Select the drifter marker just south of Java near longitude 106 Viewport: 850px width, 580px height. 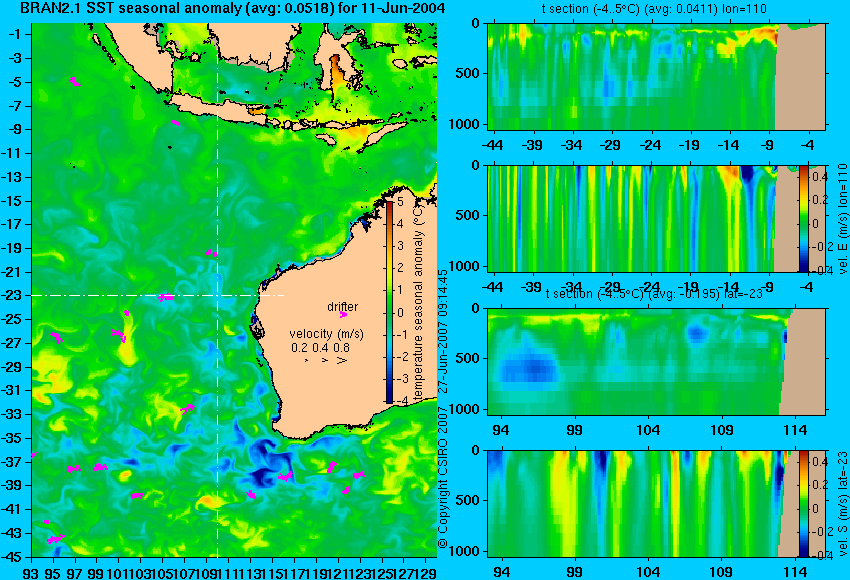[x=176, y=123]
